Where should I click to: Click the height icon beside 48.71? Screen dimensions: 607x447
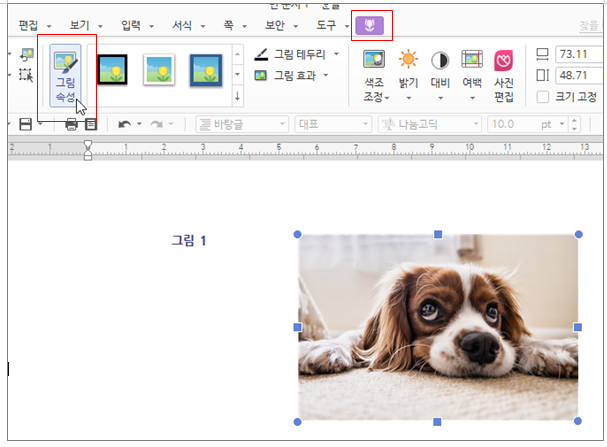(542, 75)
